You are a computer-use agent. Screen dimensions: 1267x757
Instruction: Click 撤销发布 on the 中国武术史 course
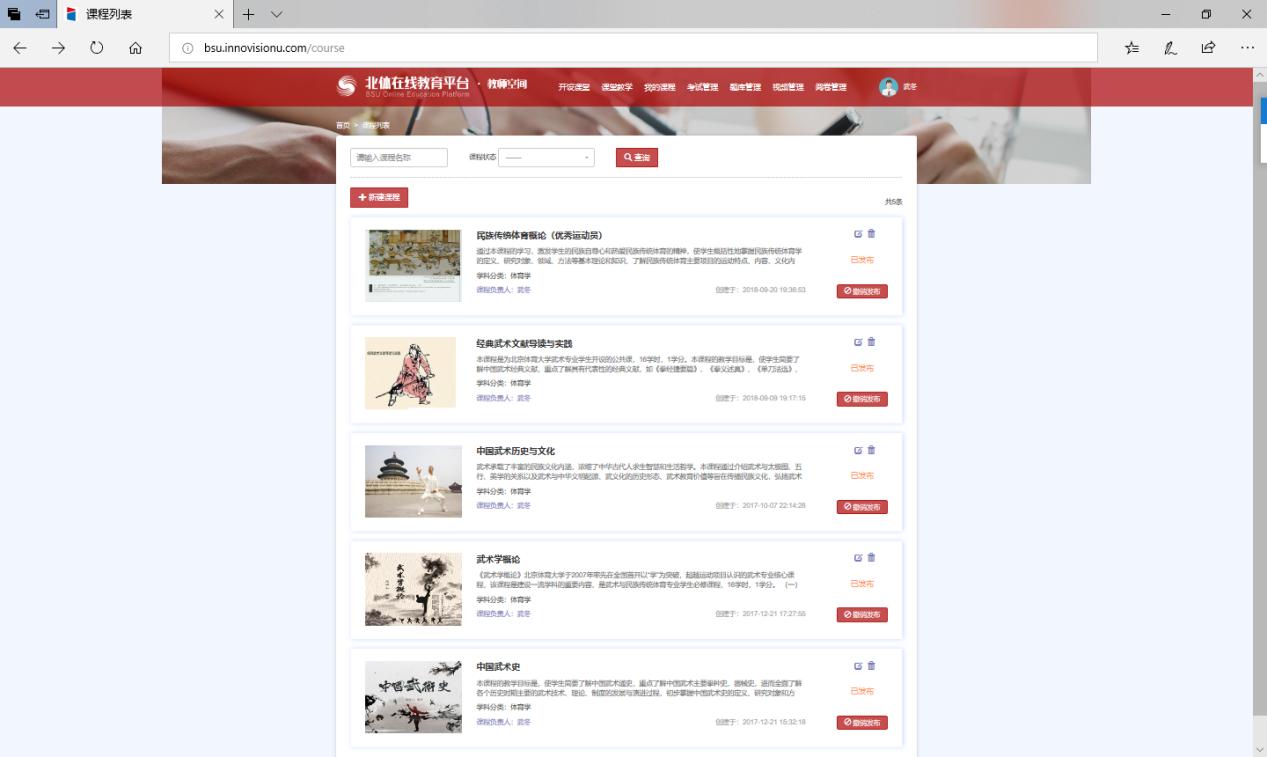click(x=861, y=722)
